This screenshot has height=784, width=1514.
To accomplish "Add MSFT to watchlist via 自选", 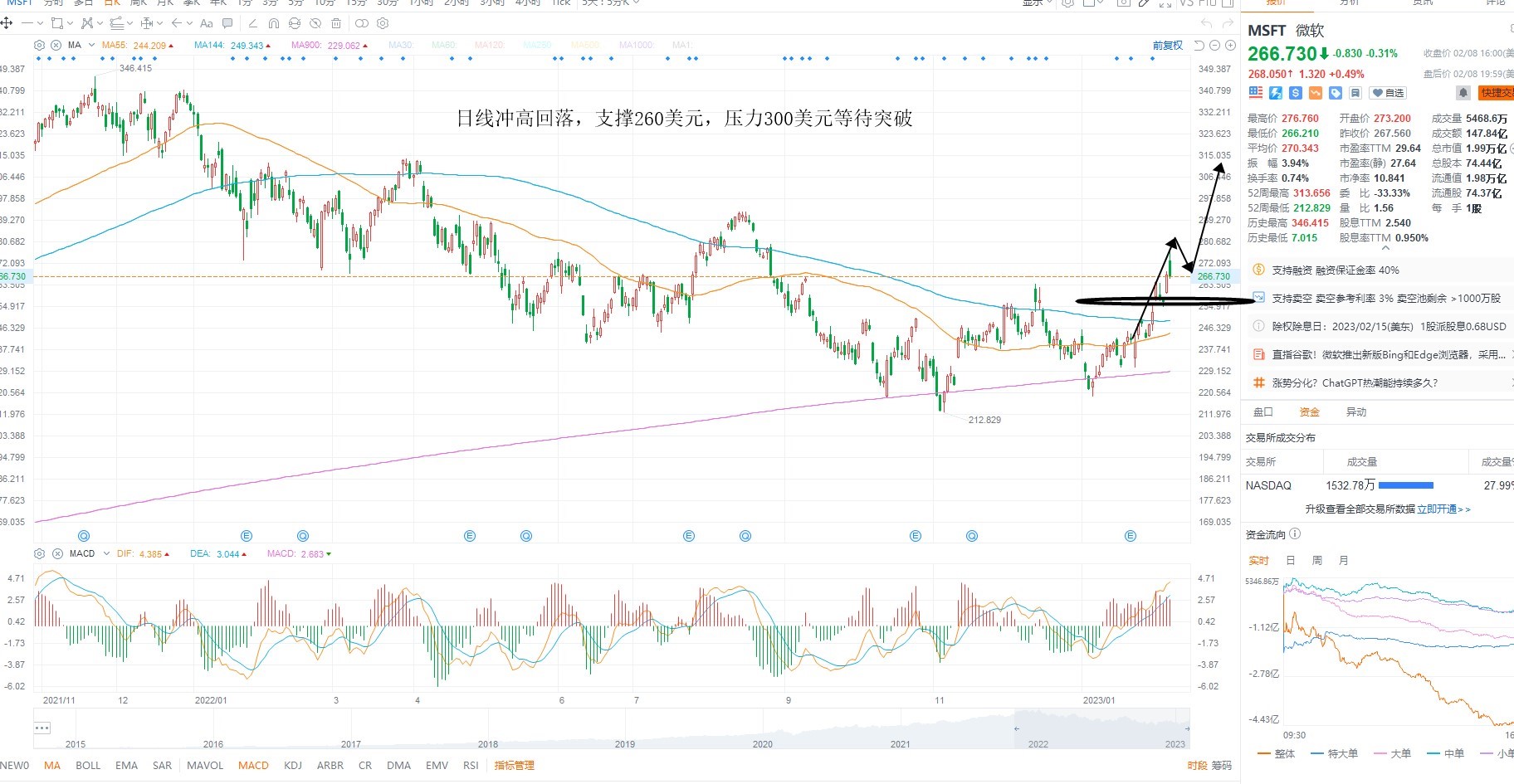I will 1389,93.
